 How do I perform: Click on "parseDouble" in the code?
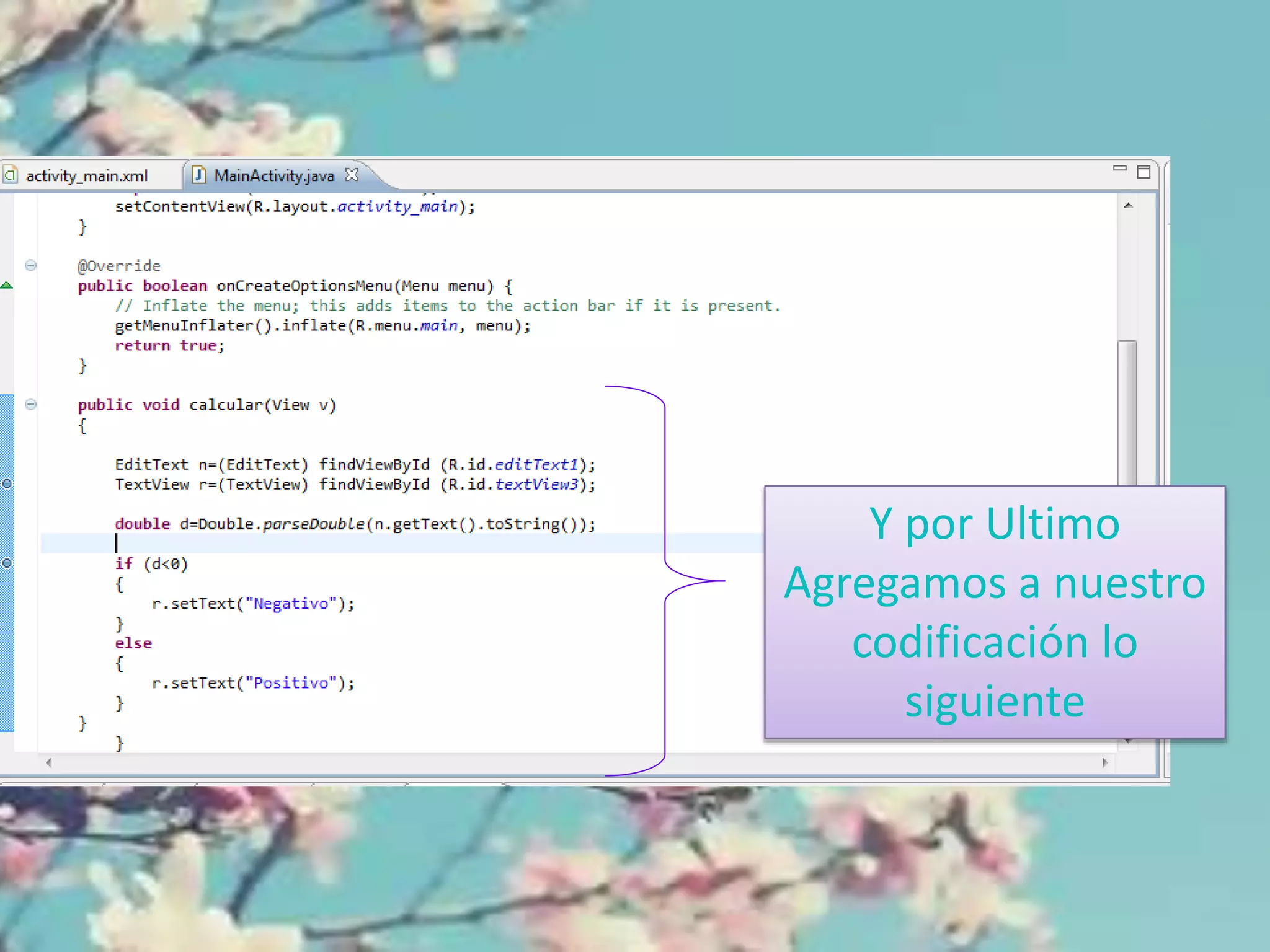click(x=314, y=524)
